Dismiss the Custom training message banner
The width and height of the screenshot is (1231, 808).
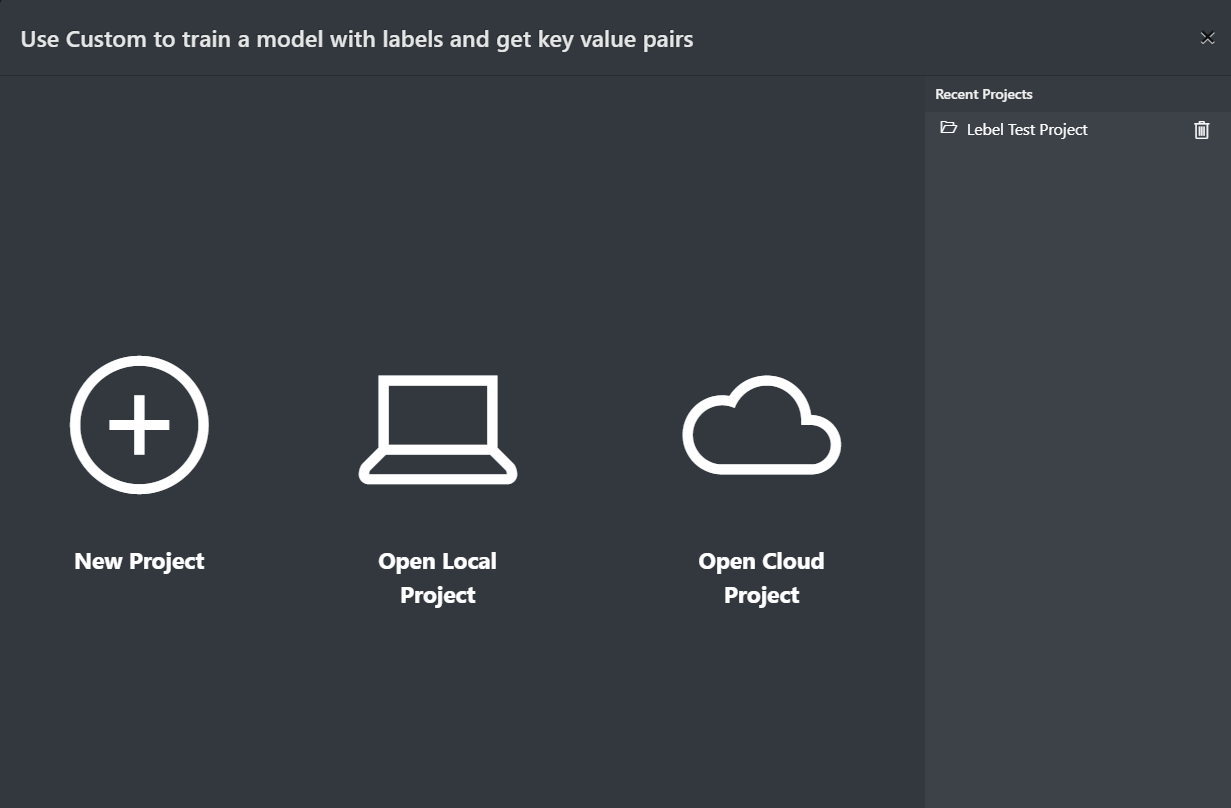pyautogui.click(x=1207, y=38)
